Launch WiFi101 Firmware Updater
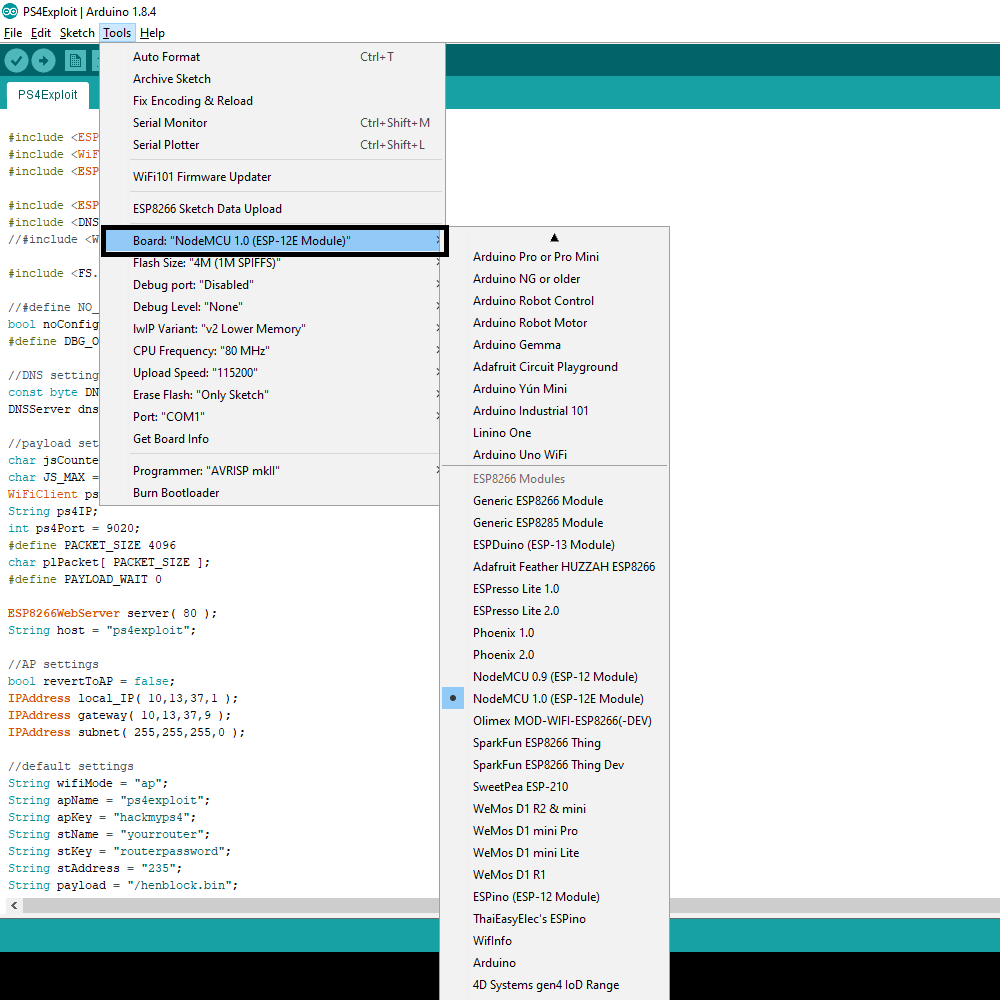Viewport: 1000px width, 1000px height. pyautogui.click(x=272, y=177)
